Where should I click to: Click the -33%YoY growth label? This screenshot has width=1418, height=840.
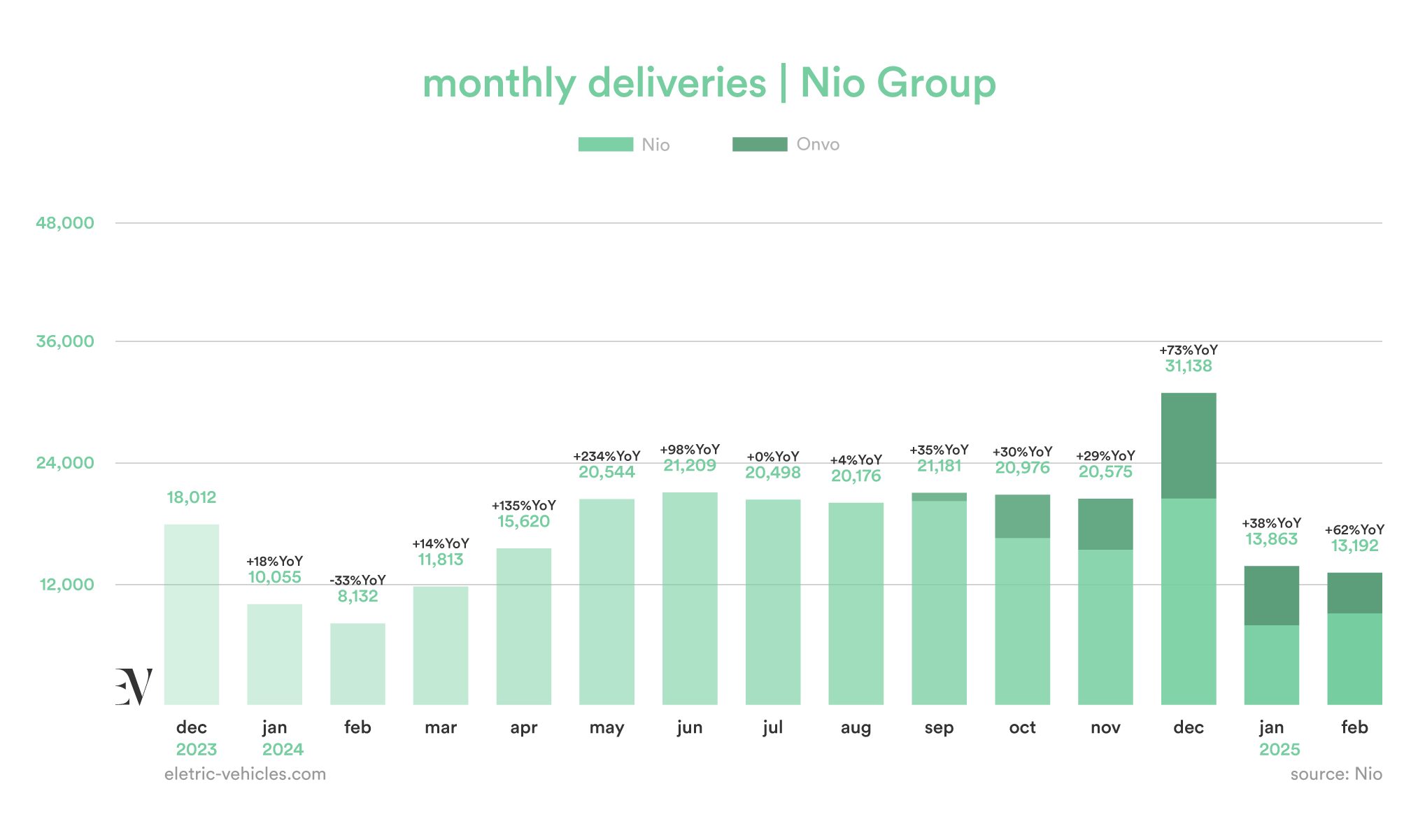(x=357, y=580)
